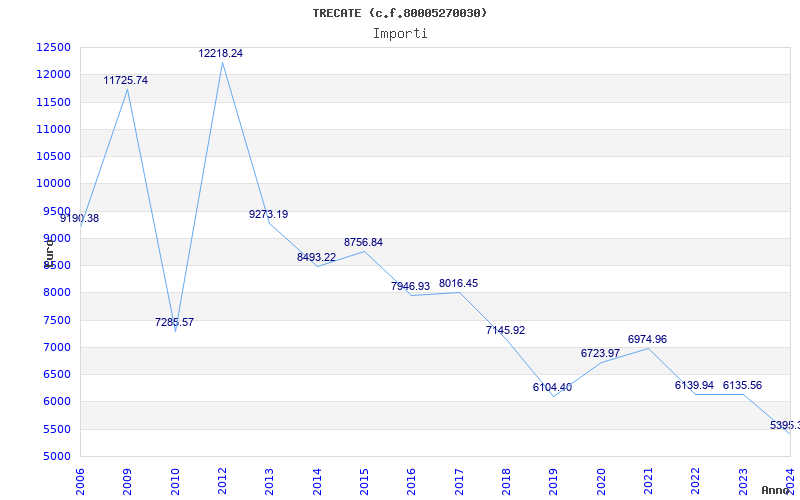
Task: Select year 2015 on the x-axis
Action: [x=364, y=482]
